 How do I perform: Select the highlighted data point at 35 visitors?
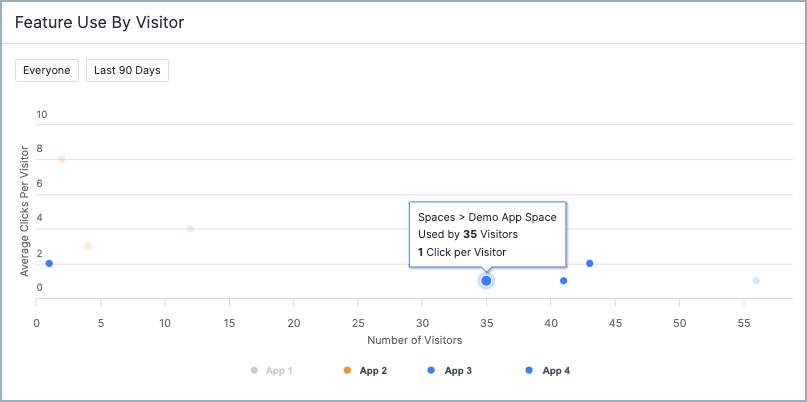click(486, 281)
